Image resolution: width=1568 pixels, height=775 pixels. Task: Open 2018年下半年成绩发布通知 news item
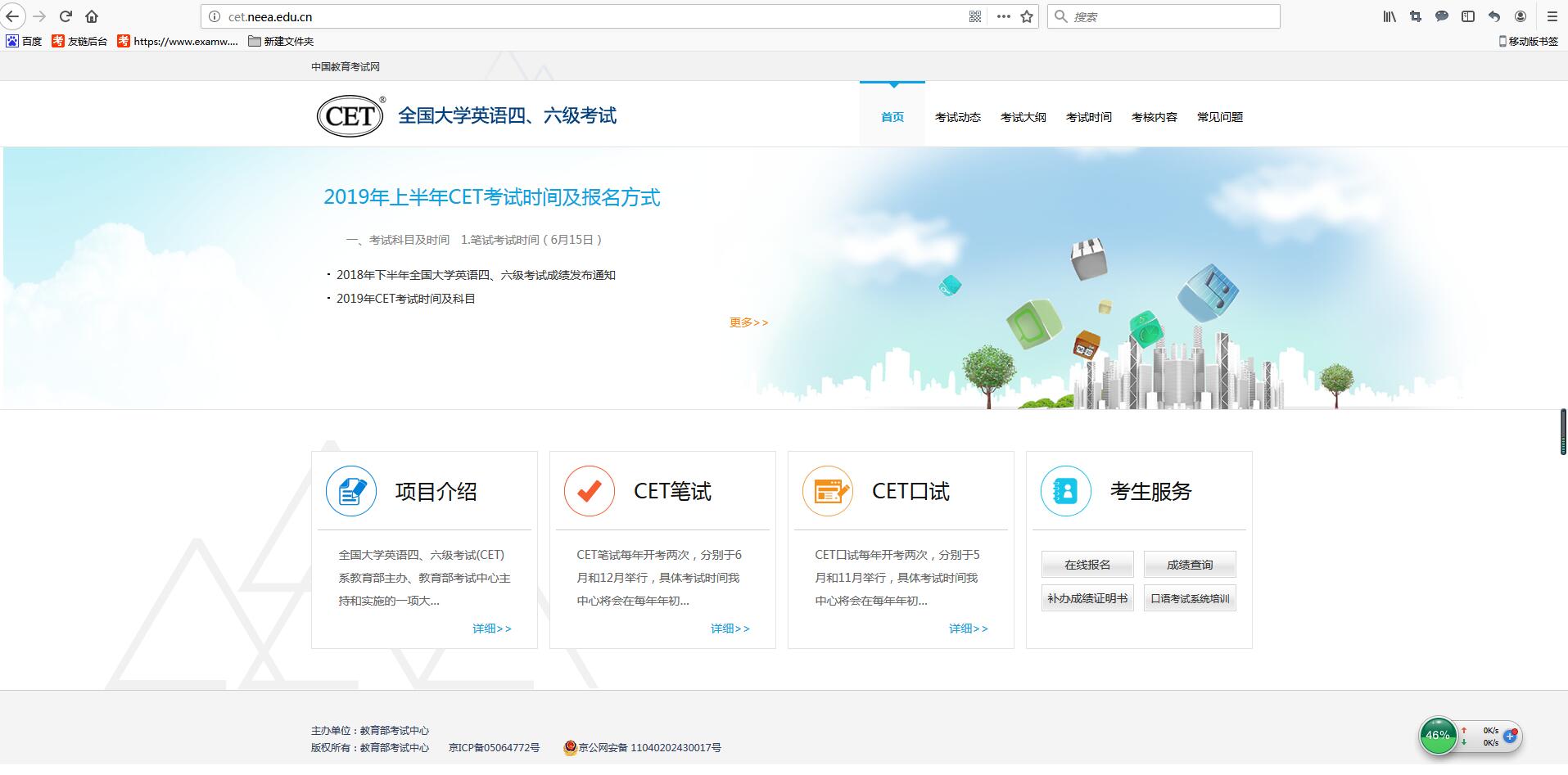tap(476, 275)
